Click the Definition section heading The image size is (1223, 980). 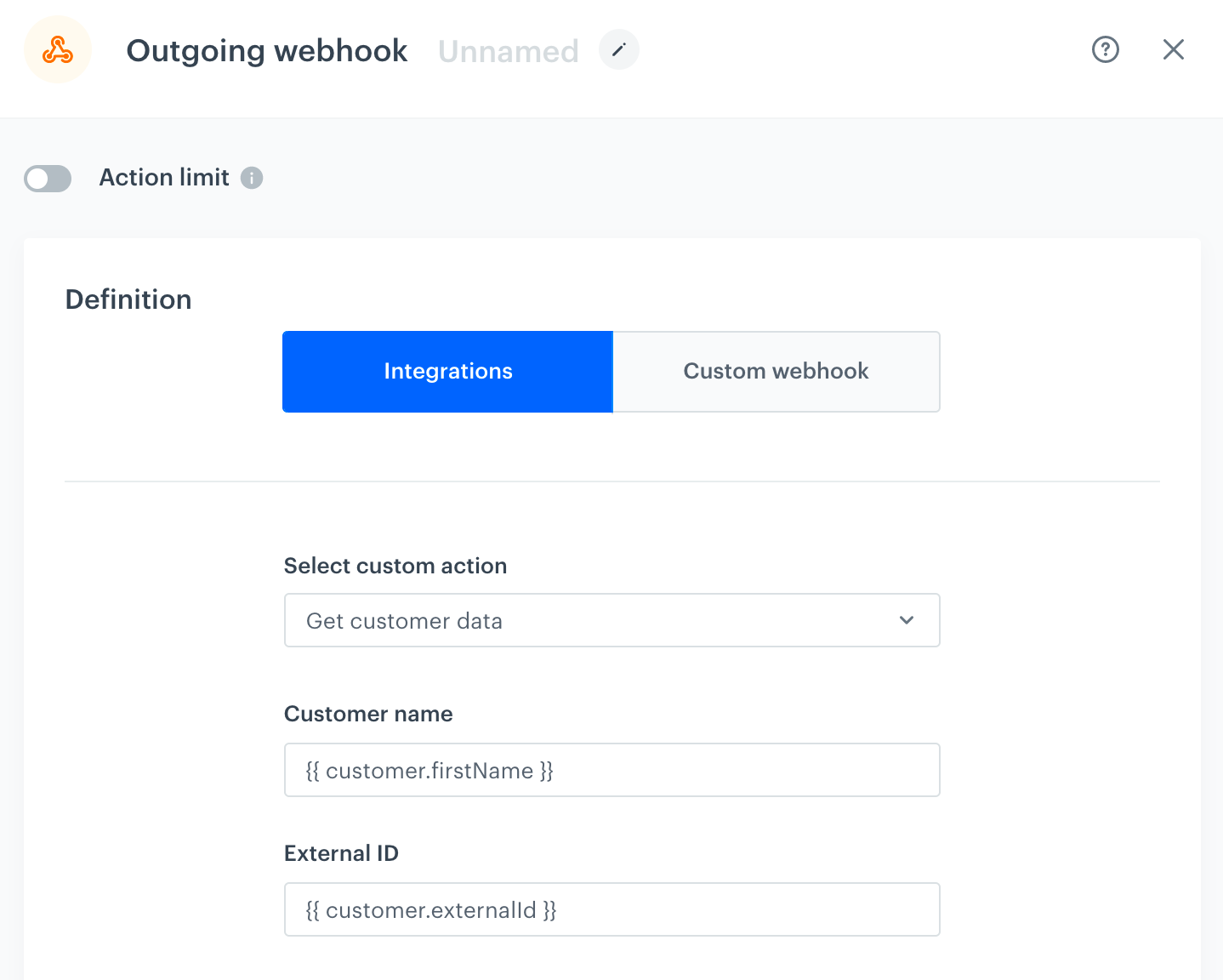click(x=128, y=299)
